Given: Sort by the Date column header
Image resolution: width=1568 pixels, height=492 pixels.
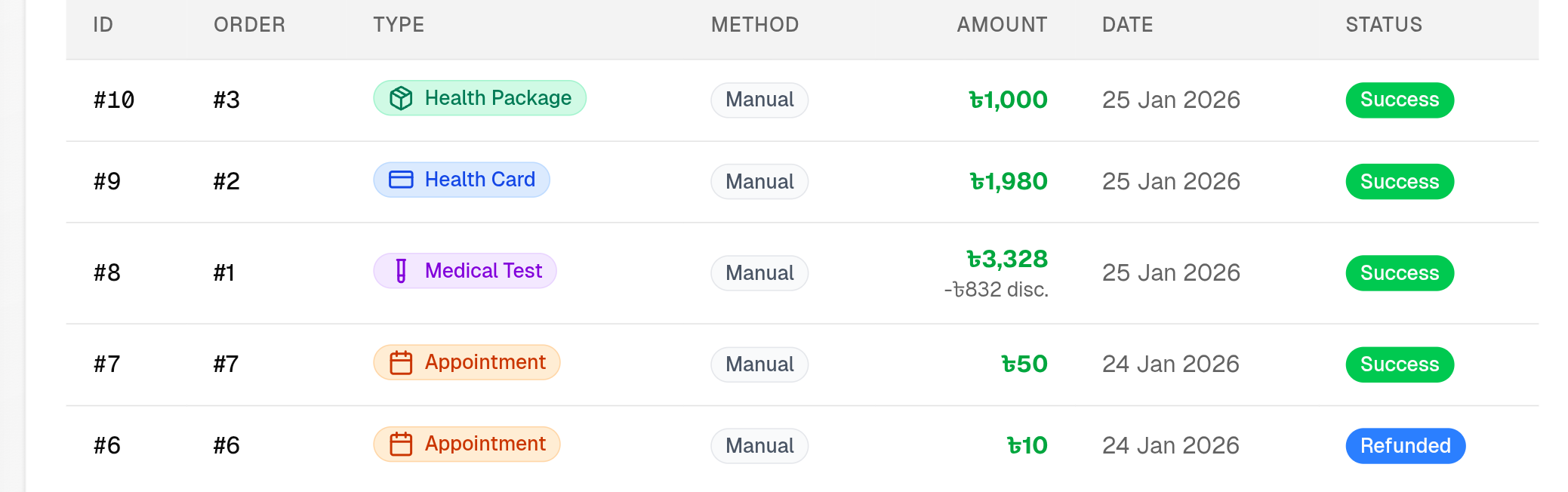Looking at the screenshot, I should pos(1127,25).
